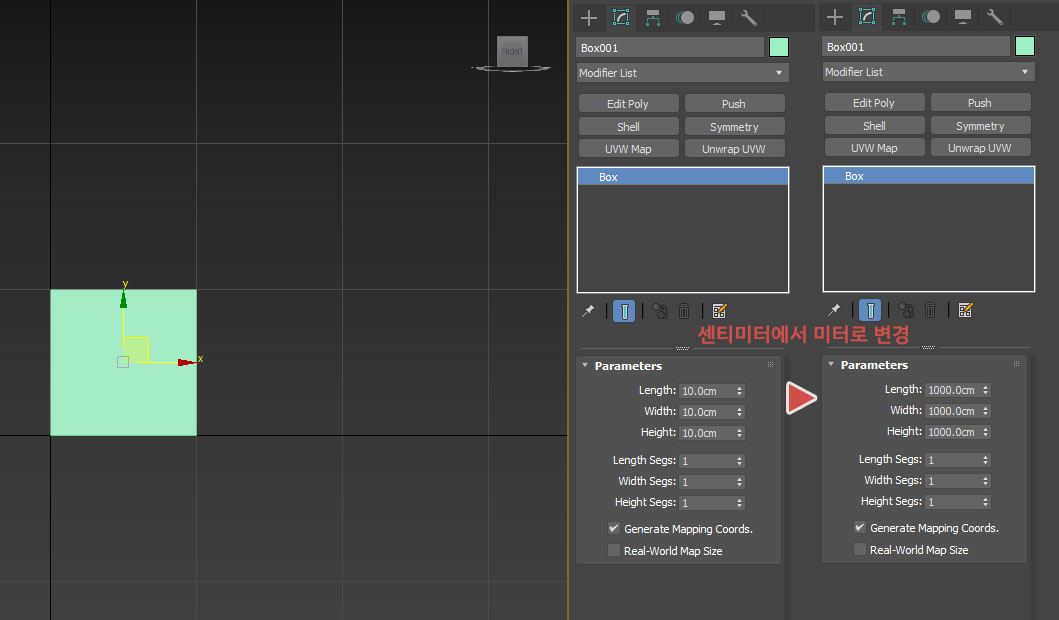Click Shell button in the 10.0cm panel
This screenshot has height=620, width=1059.
tap(628, 126)
